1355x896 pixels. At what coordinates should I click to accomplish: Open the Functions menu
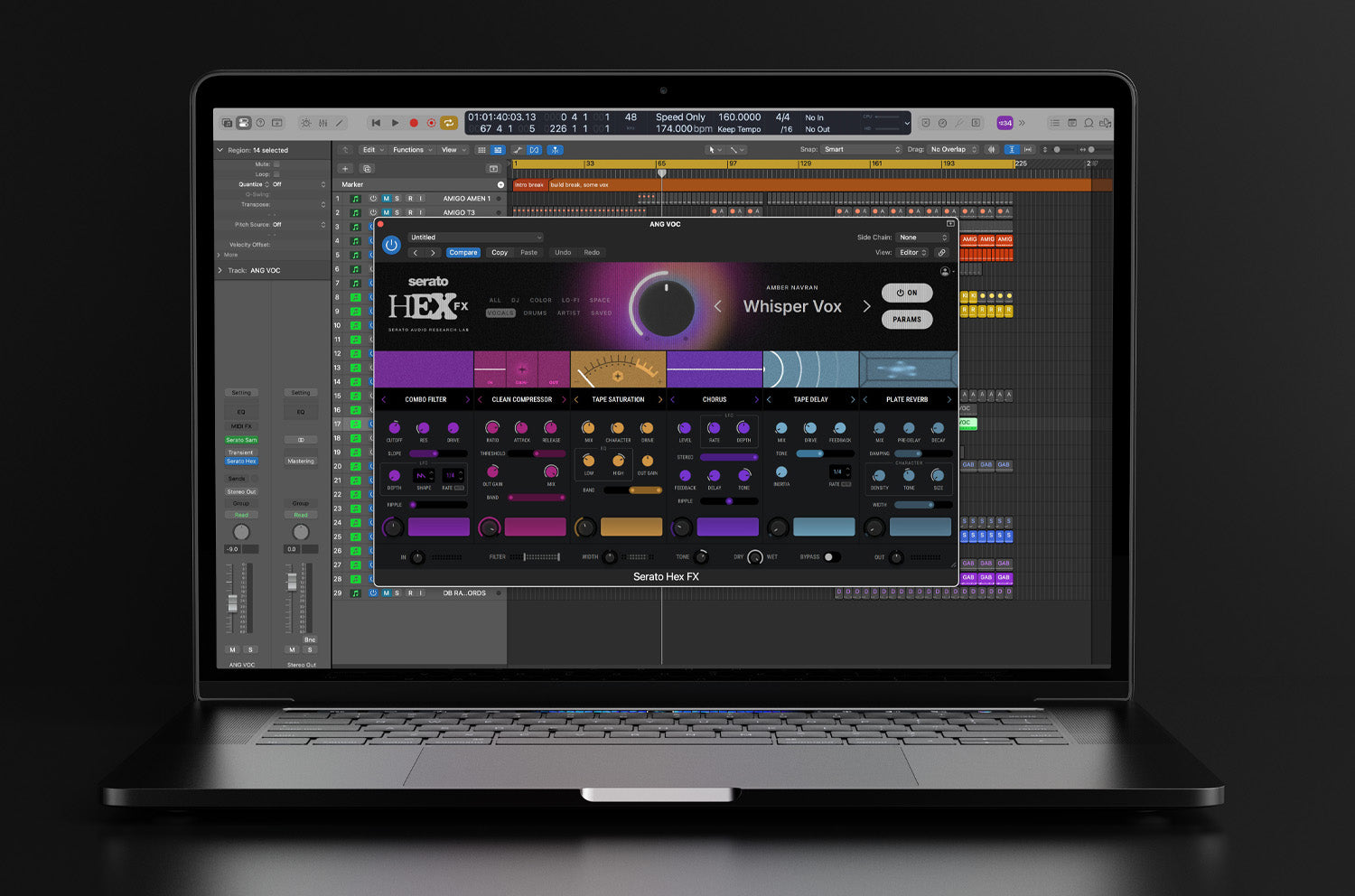pos(411,150)
